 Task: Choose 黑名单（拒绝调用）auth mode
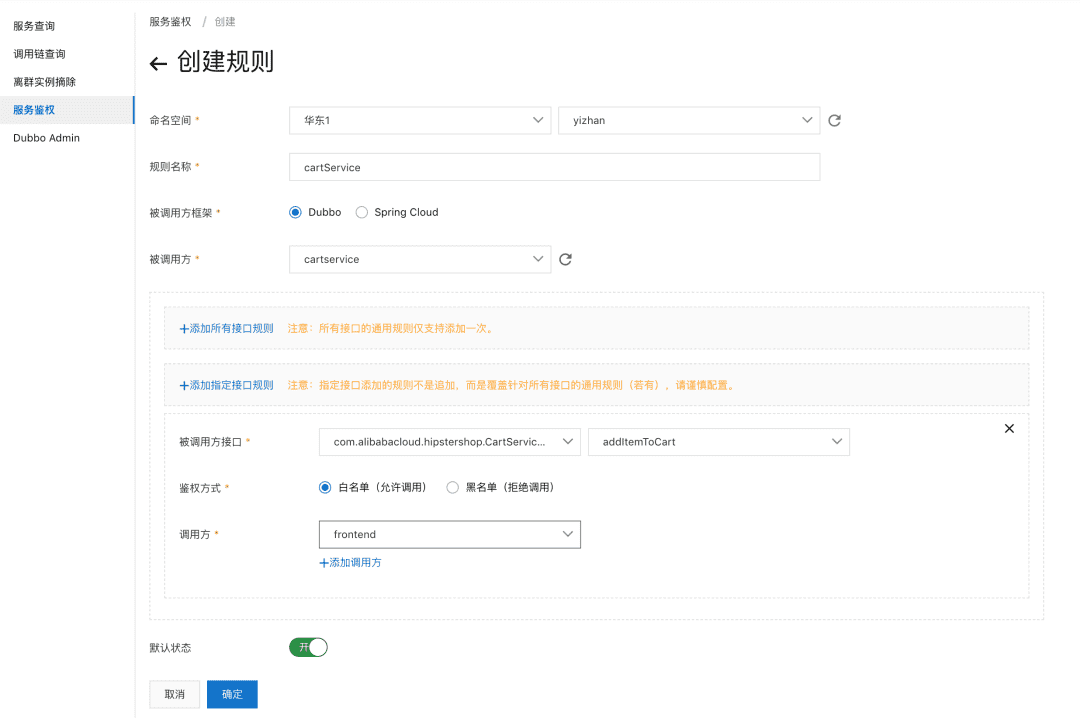coord(453,487)
